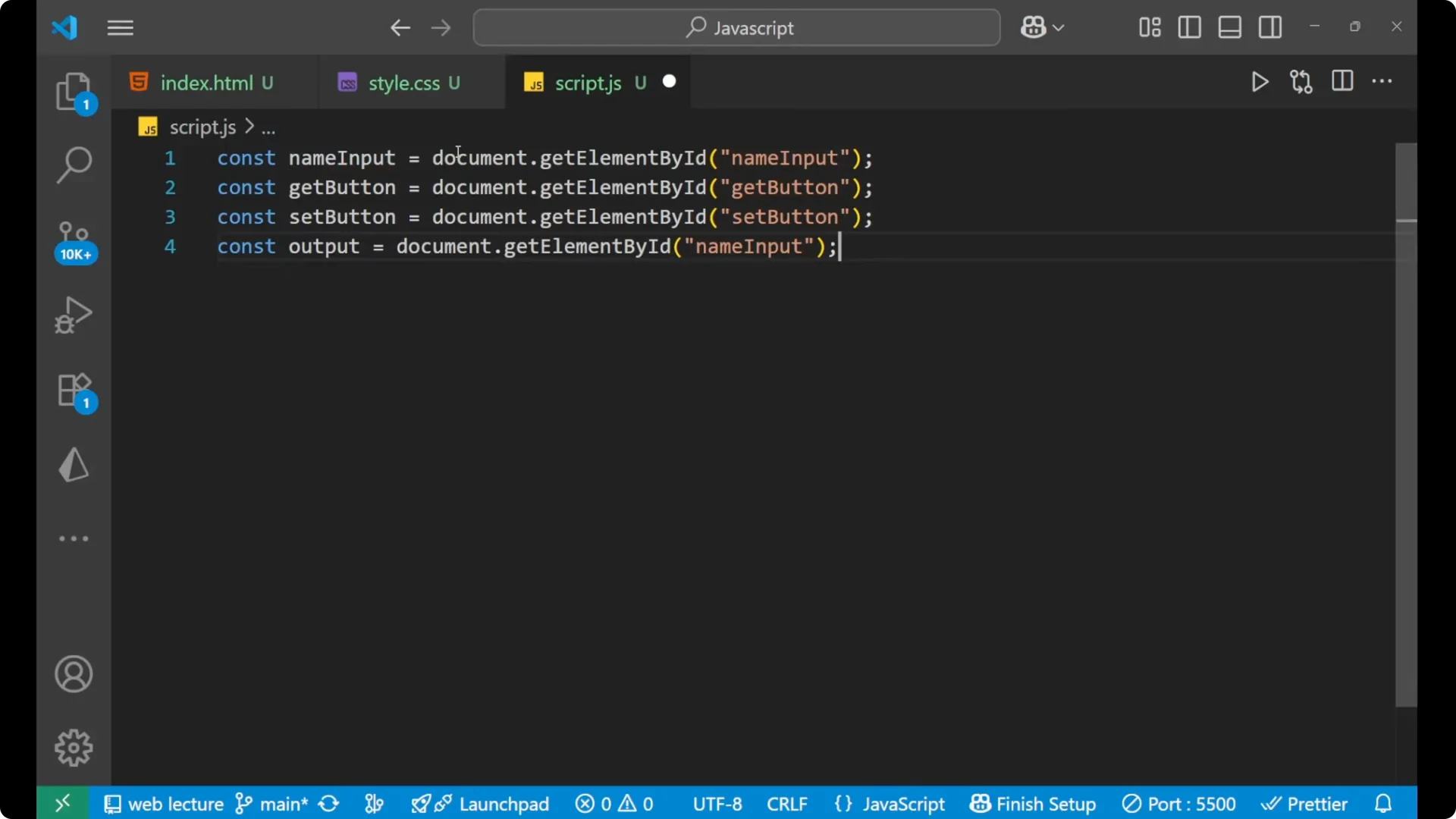Open the Run and Debug panel
This screenshot has height=819, width=1456.
click(74, 314)
